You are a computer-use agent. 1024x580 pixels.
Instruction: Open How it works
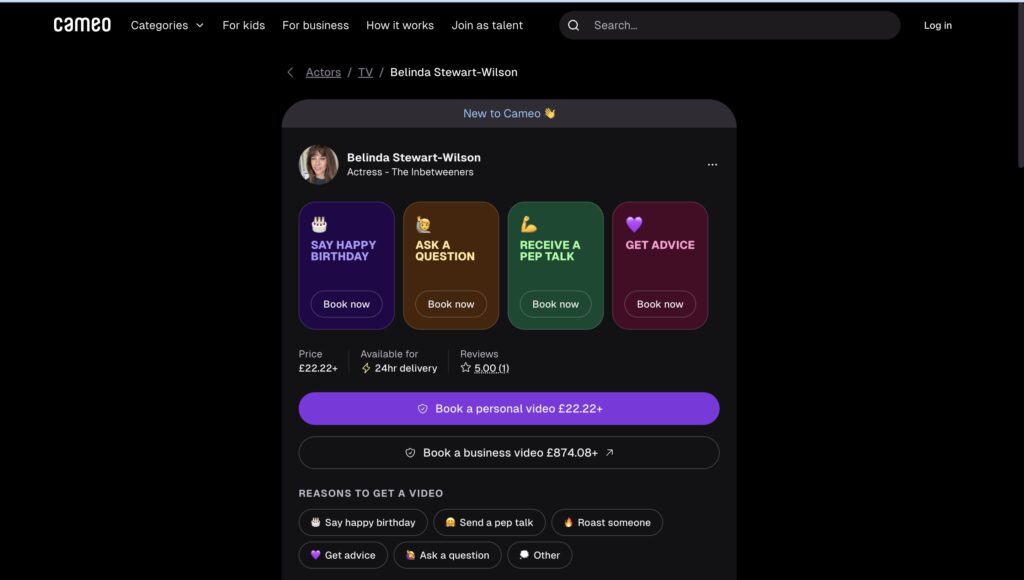tap(400, 25)
